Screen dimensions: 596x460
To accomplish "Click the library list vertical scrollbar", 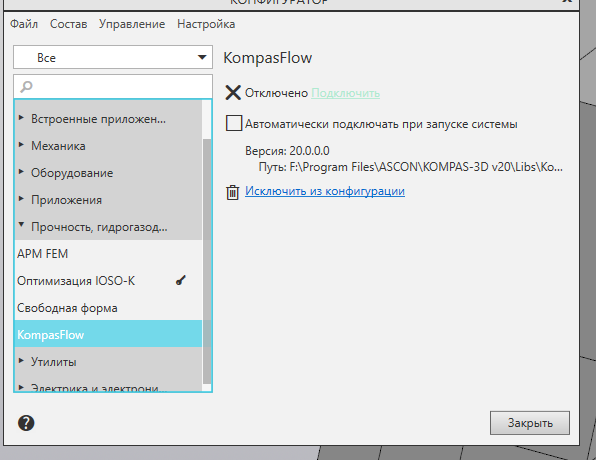I will tap(207, 261).
